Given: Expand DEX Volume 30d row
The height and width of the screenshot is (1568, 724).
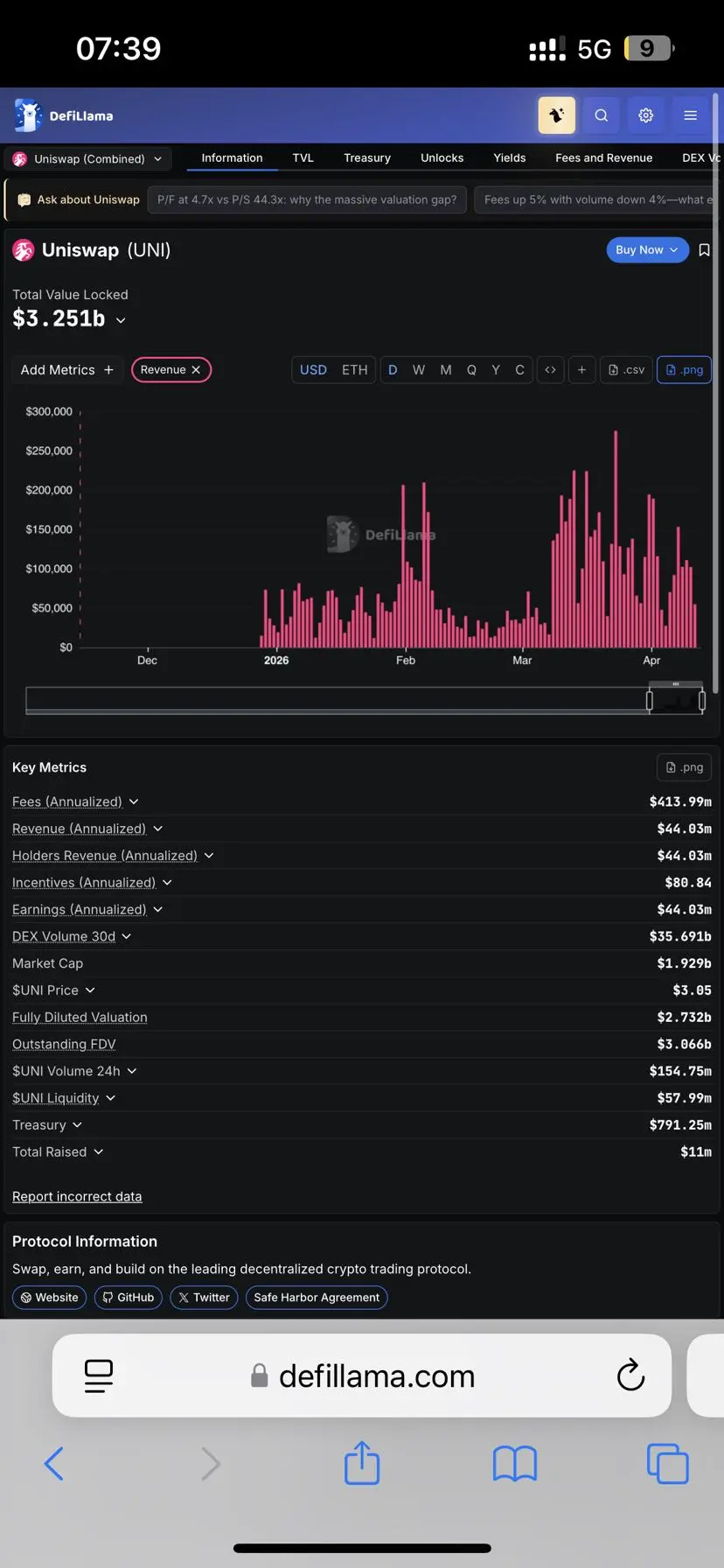Looking at the screenshot, I should [x=127, y=936].
